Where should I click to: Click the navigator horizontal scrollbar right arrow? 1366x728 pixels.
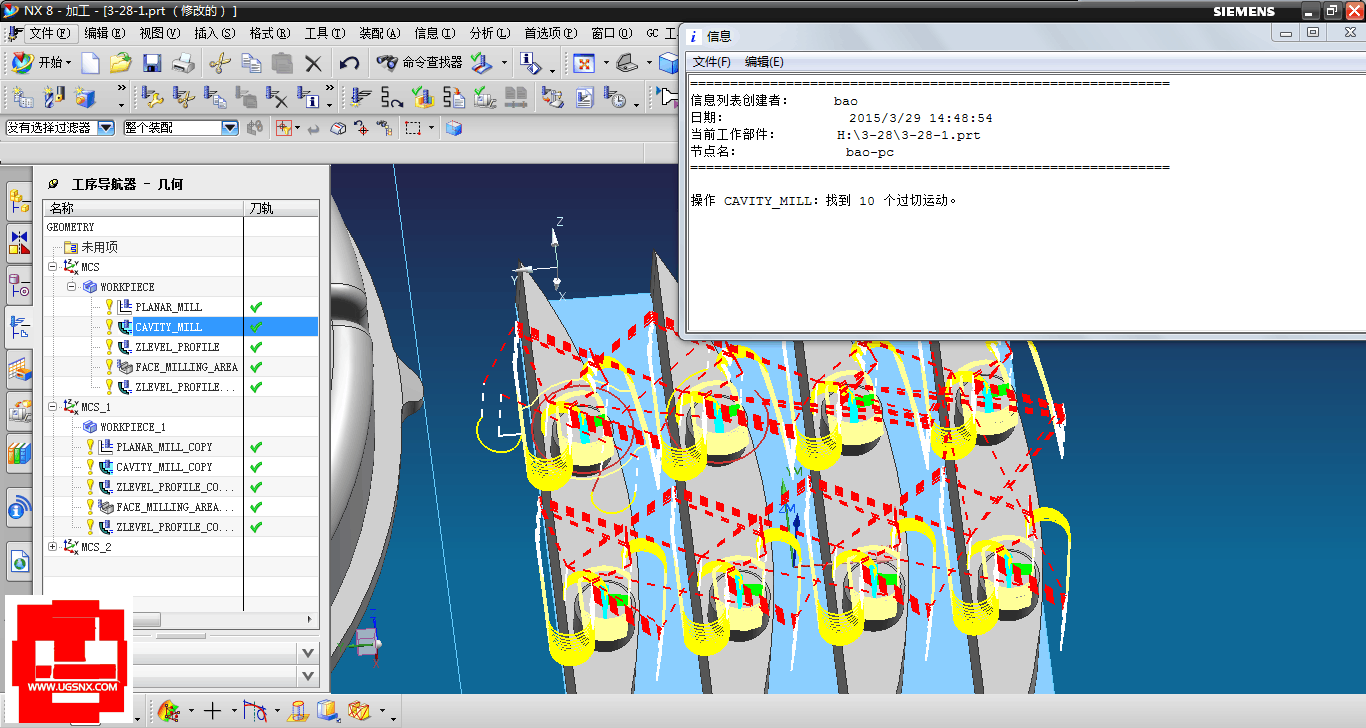pos(310,620)
